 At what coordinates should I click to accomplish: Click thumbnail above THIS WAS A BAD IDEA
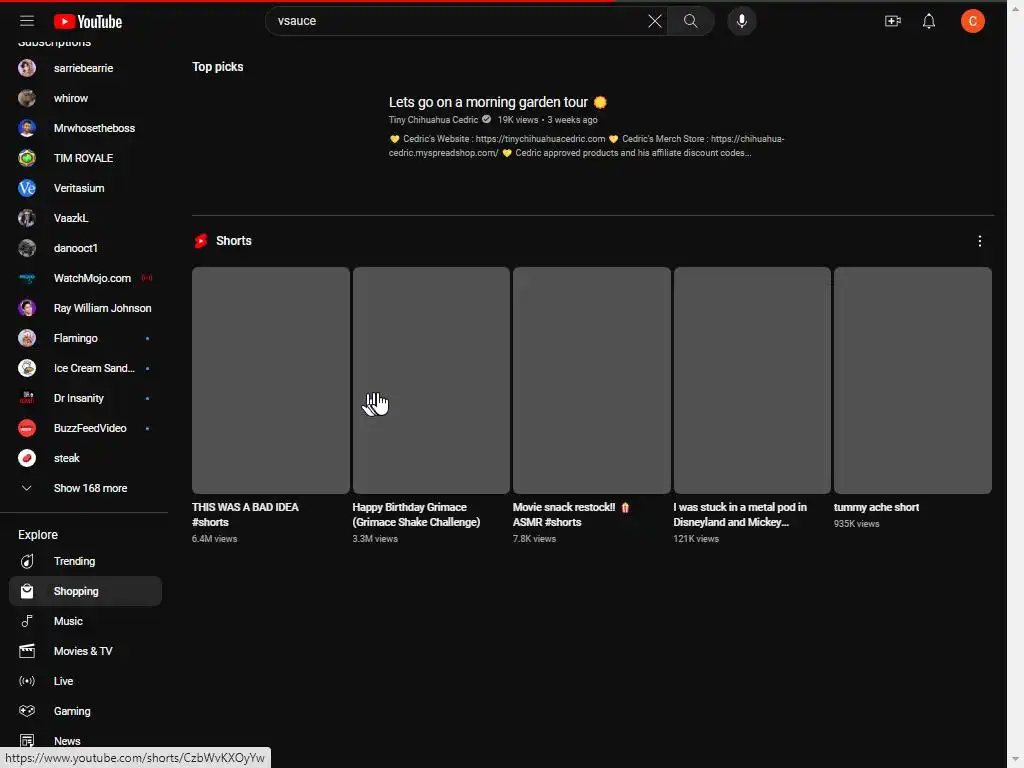[271, 380]
